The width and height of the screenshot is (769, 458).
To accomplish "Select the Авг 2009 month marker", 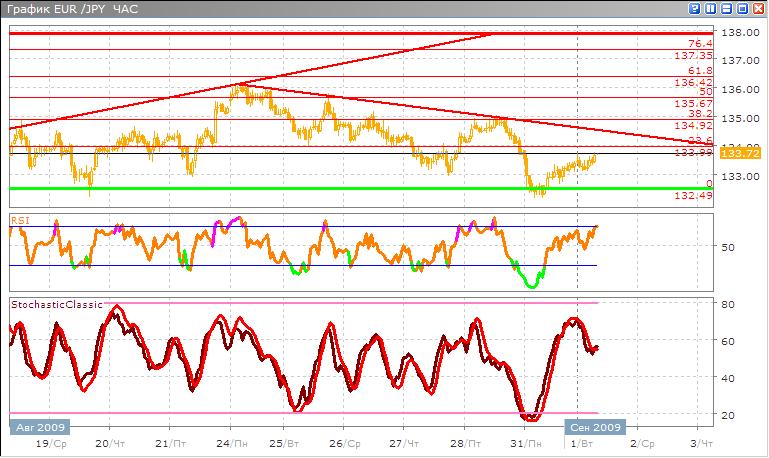I will (37, 425).
